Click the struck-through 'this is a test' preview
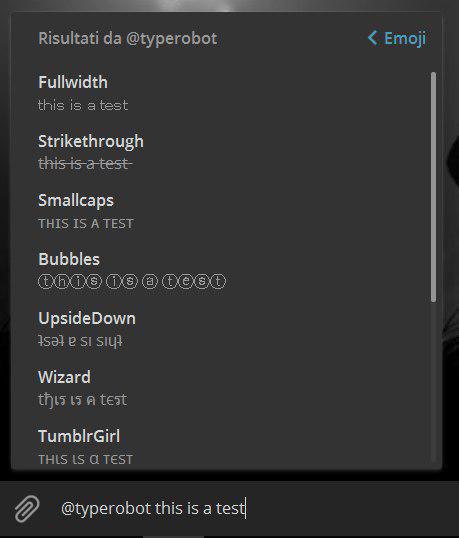Viewport: 459px width, 538px height. pos(85,164)
